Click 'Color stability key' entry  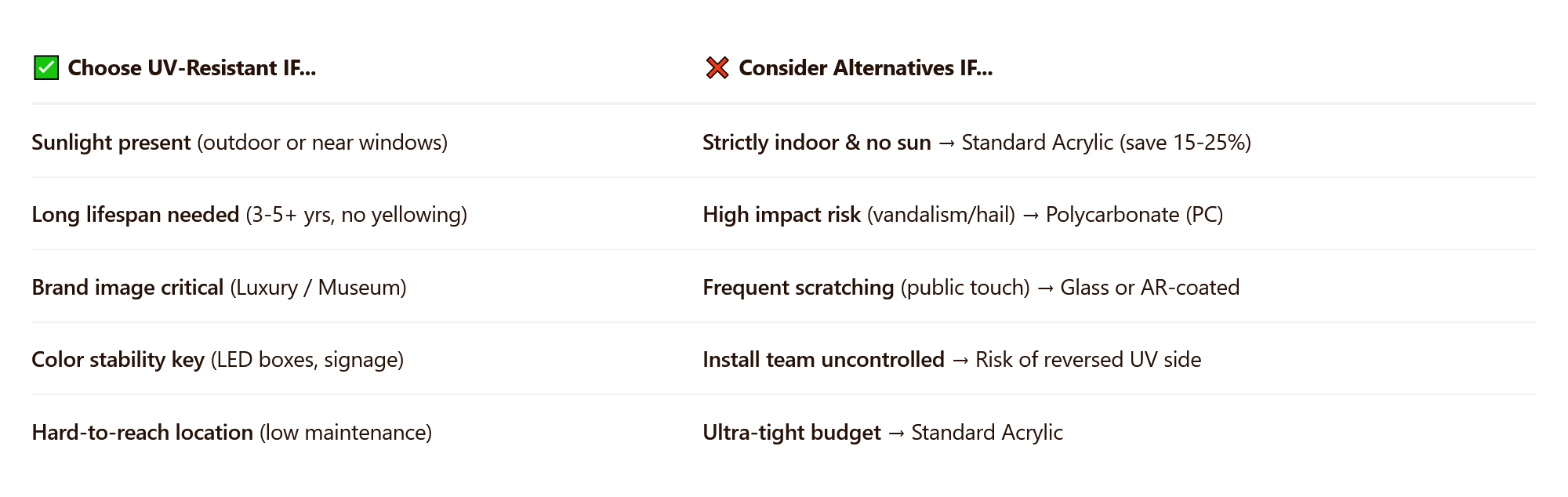[118, 360]
